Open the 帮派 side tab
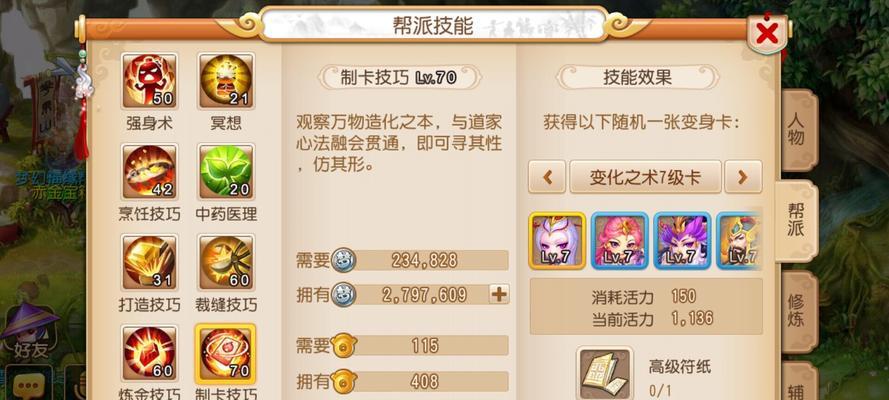 (796, 221)
